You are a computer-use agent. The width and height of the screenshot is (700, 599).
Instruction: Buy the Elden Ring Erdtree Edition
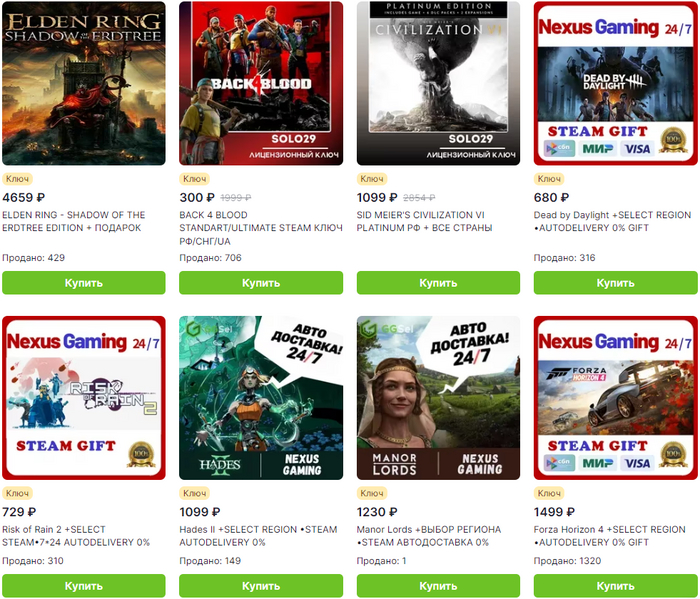coord(83,283)
